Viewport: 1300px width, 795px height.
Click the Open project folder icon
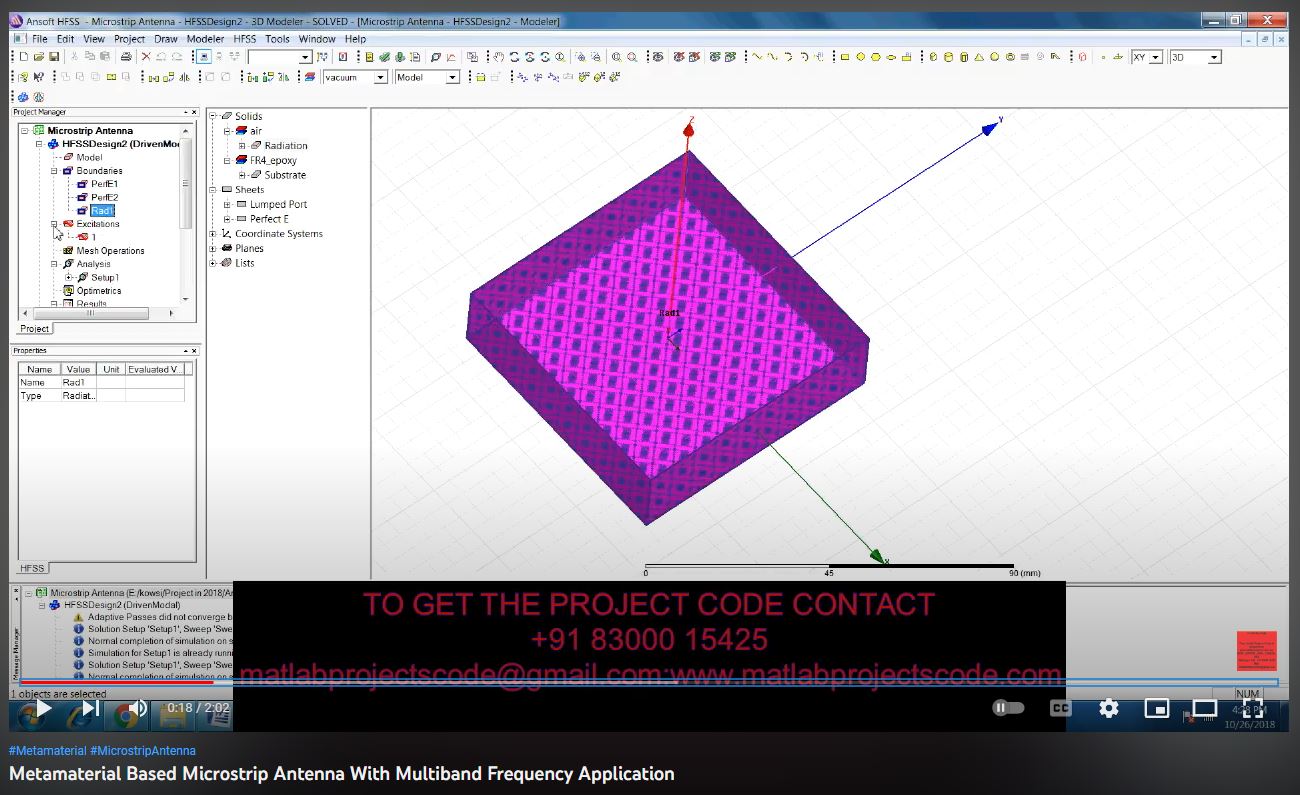point(39,57)
